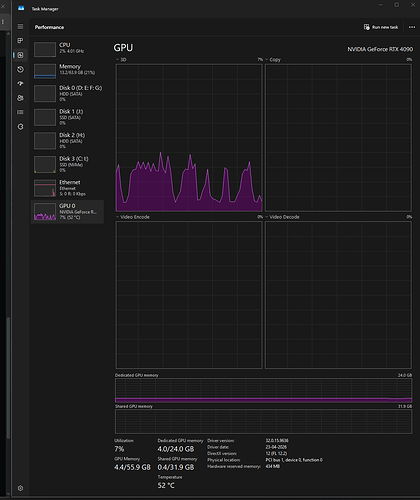Viewport: 420px width, 500px height.
Task: Click Run new task button
Action: (381, 27)
